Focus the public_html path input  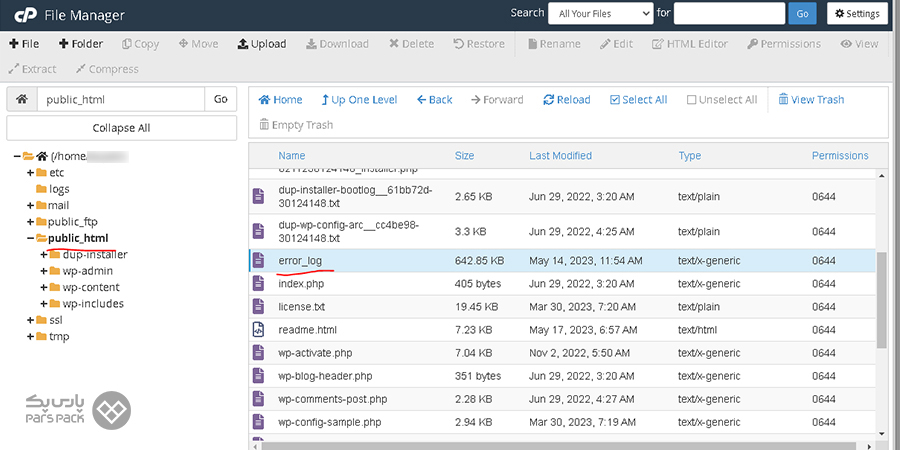(x=121, y=99)
